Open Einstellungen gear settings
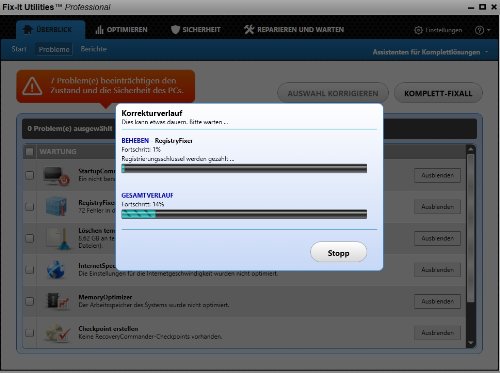Viewport: 500px width, 373px height. [x=438, y=30]
